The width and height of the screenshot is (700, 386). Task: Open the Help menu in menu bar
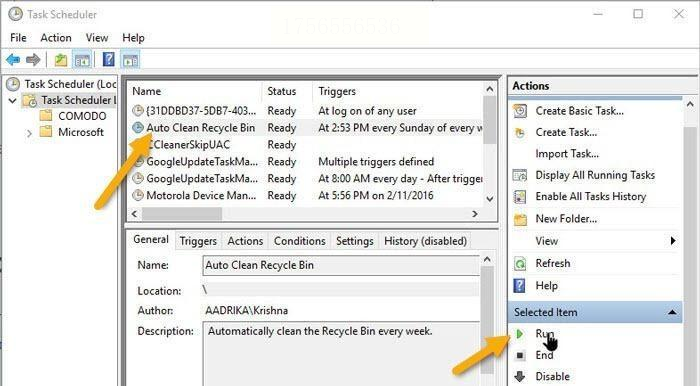point(133,38)
